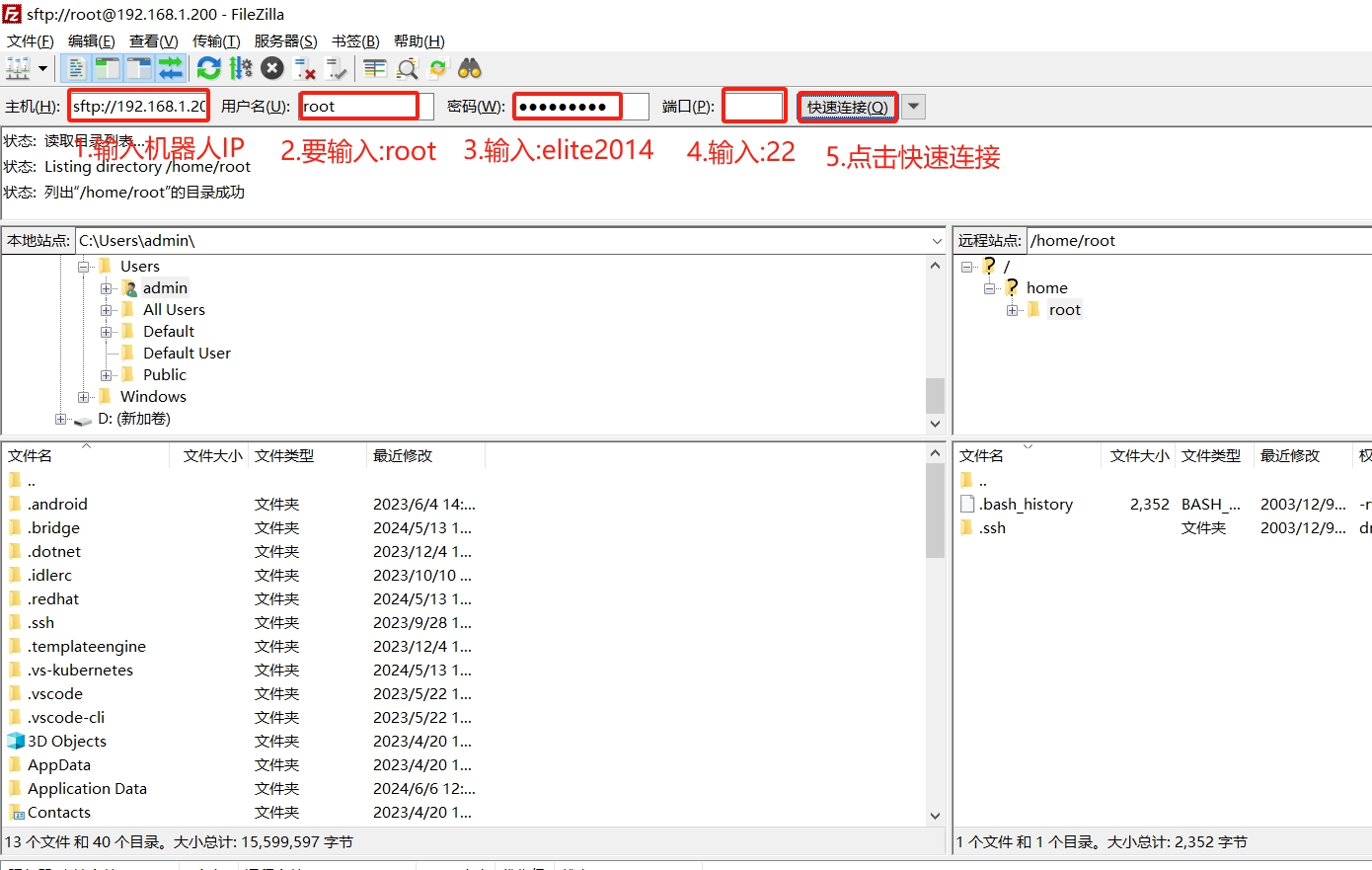Open the 传输(T) menu

pos(216,40)
